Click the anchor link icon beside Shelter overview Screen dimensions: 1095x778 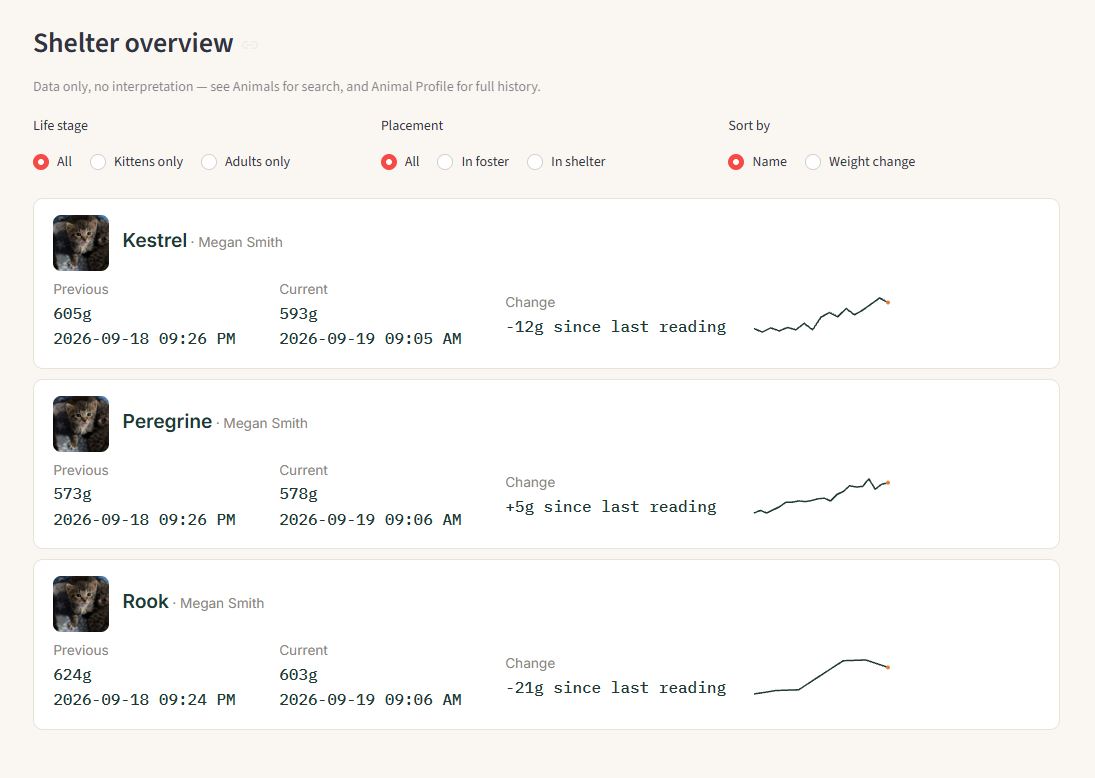click(250, 45)
